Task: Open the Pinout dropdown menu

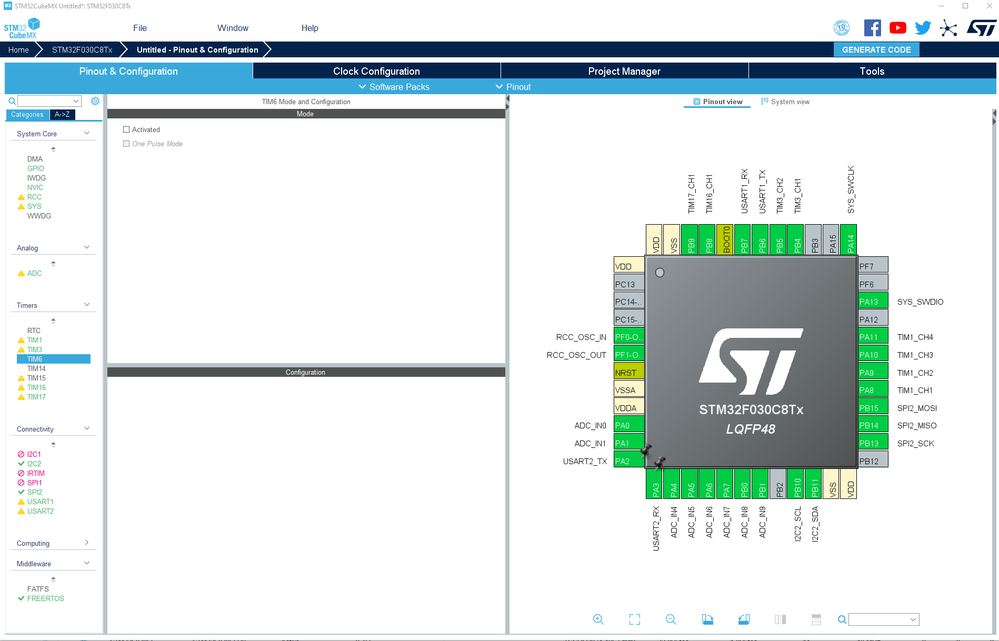Action: tap(513, 87)
